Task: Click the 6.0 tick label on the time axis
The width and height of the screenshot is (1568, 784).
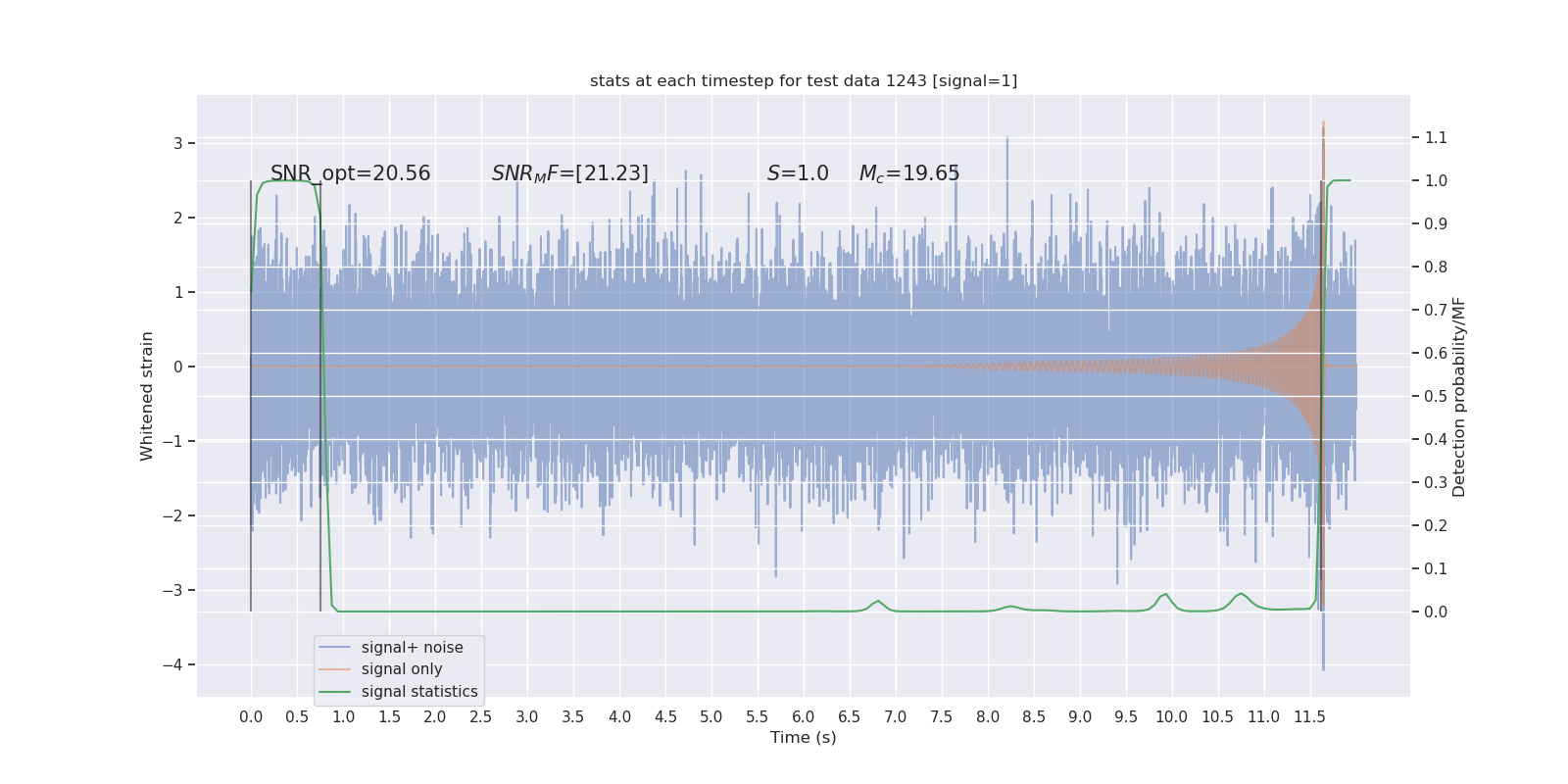Action: point(804,716)
